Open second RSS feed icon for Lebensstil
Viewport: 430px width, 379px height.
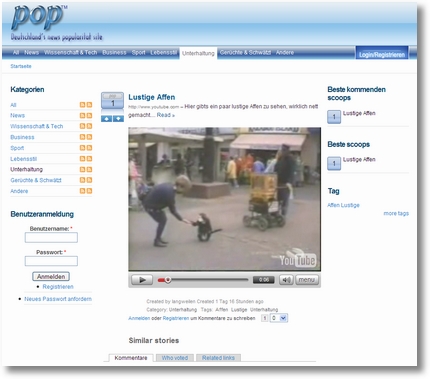[x=89, y=159]
